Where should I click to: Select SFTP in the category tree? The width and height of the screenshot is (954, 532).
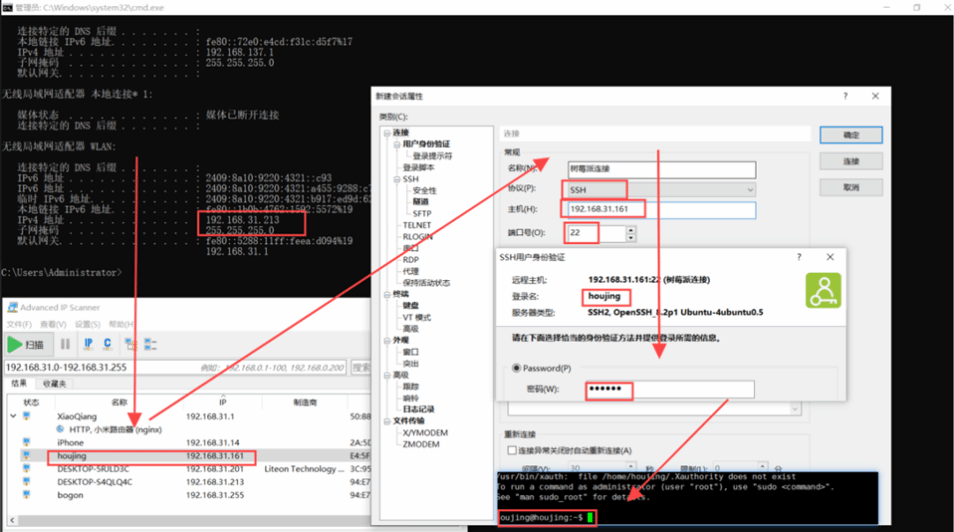click(x=422, y=213)
